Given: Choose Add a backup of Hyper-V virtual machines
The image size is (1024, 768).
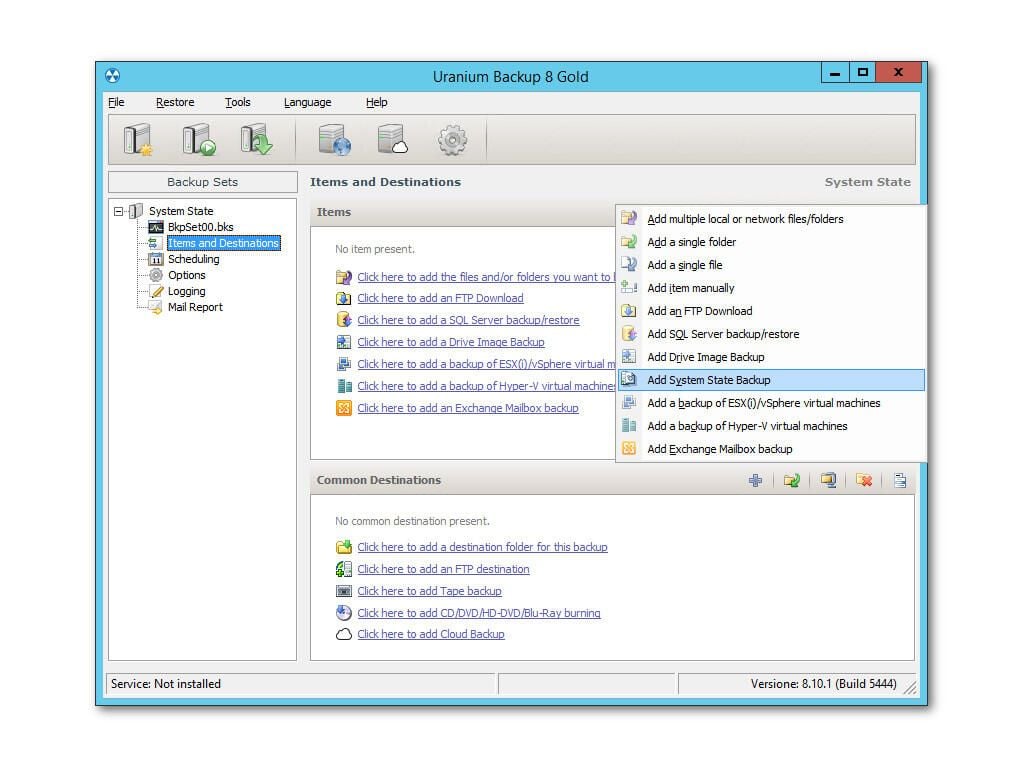Looking at the screenshot, I should [x=771, y=426].
